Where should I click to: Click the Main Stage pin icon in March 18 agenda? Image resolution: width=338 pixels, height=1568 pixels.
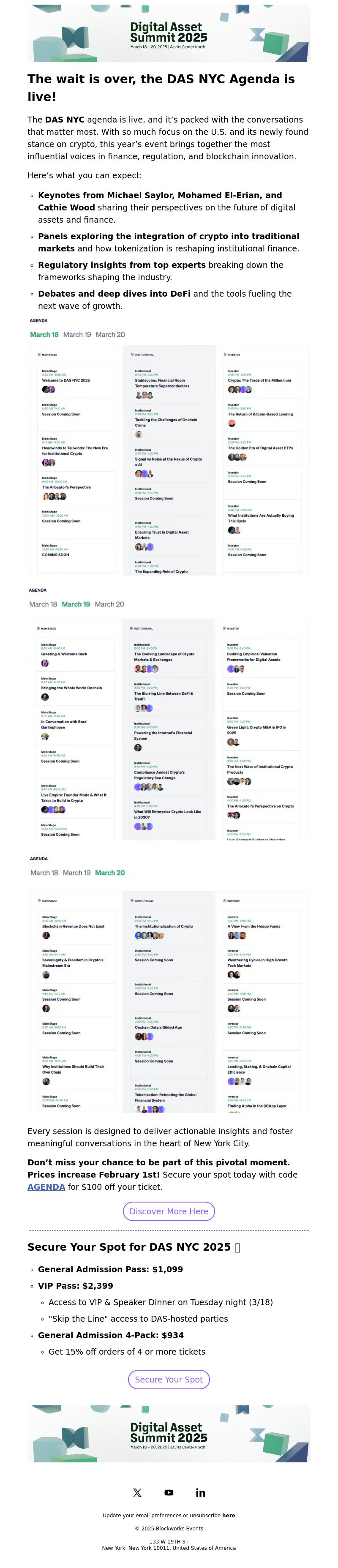pyautogui.click(x=39, y=354)
